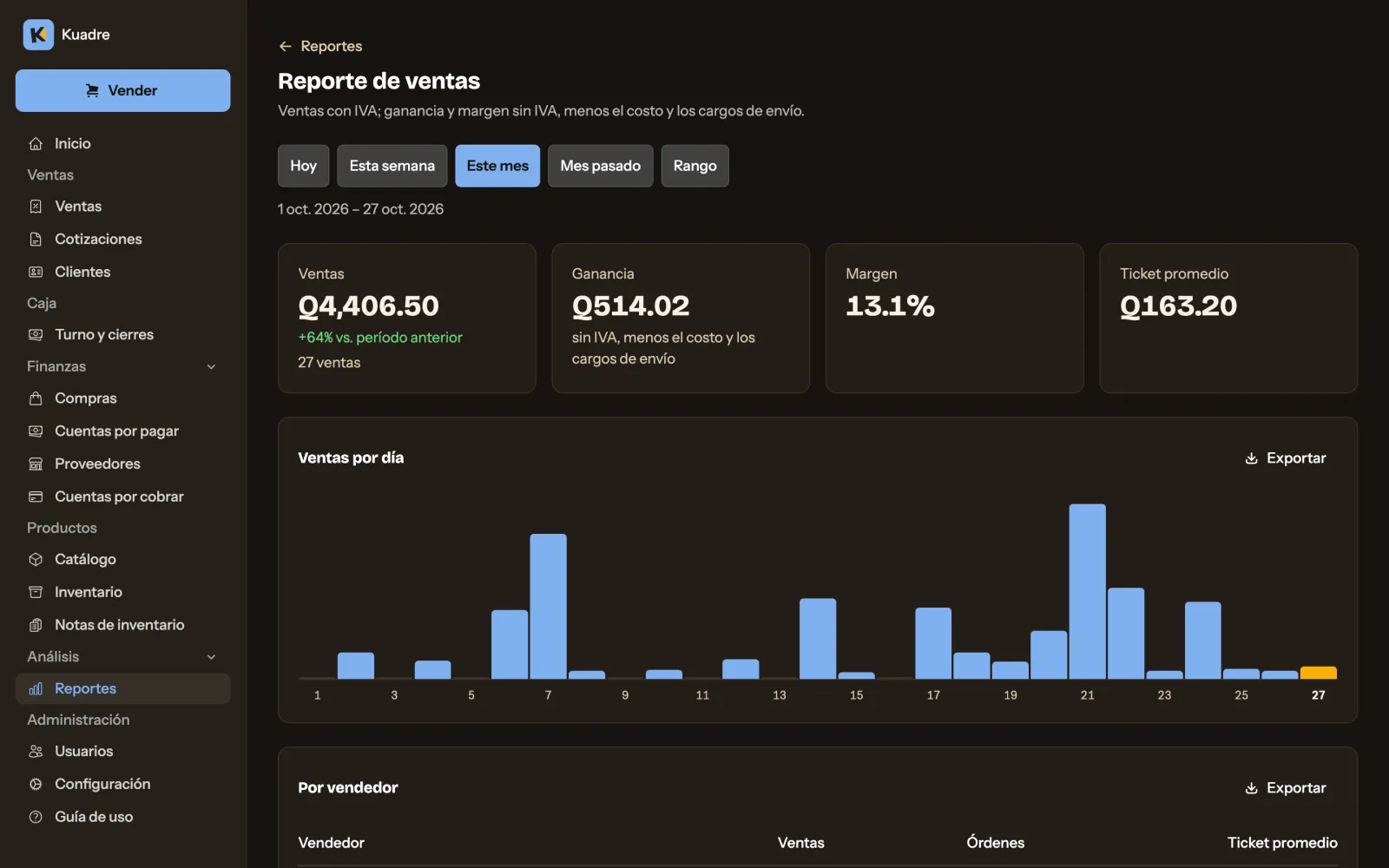This screenshot has height=868, width=1389.
Task: Click the Ventas receipt icon in sidebar
Action: pyautogui.click(x=36, y=207)
